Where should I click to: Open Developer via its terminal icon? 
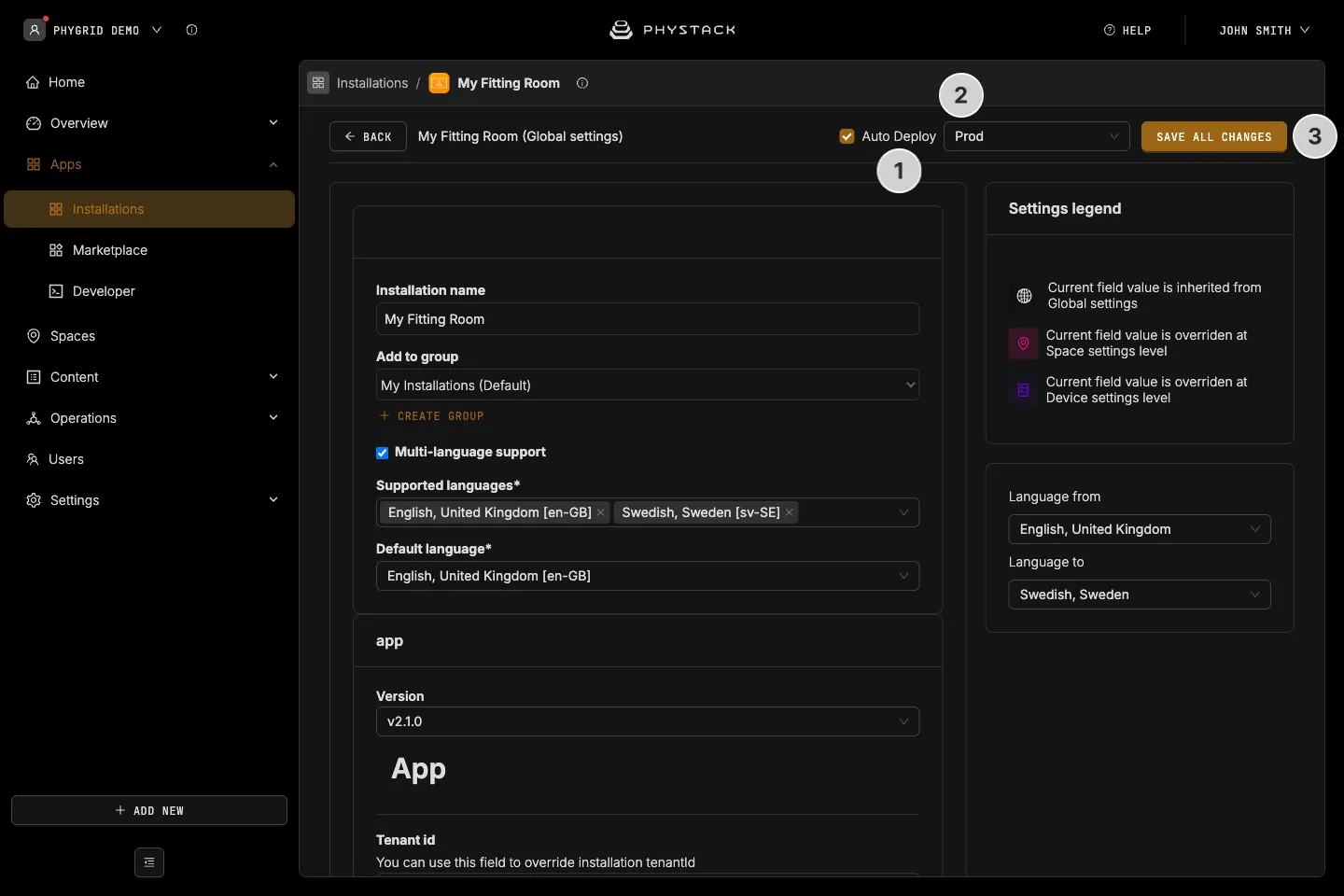pyautogui.click(x=56, y=291)
